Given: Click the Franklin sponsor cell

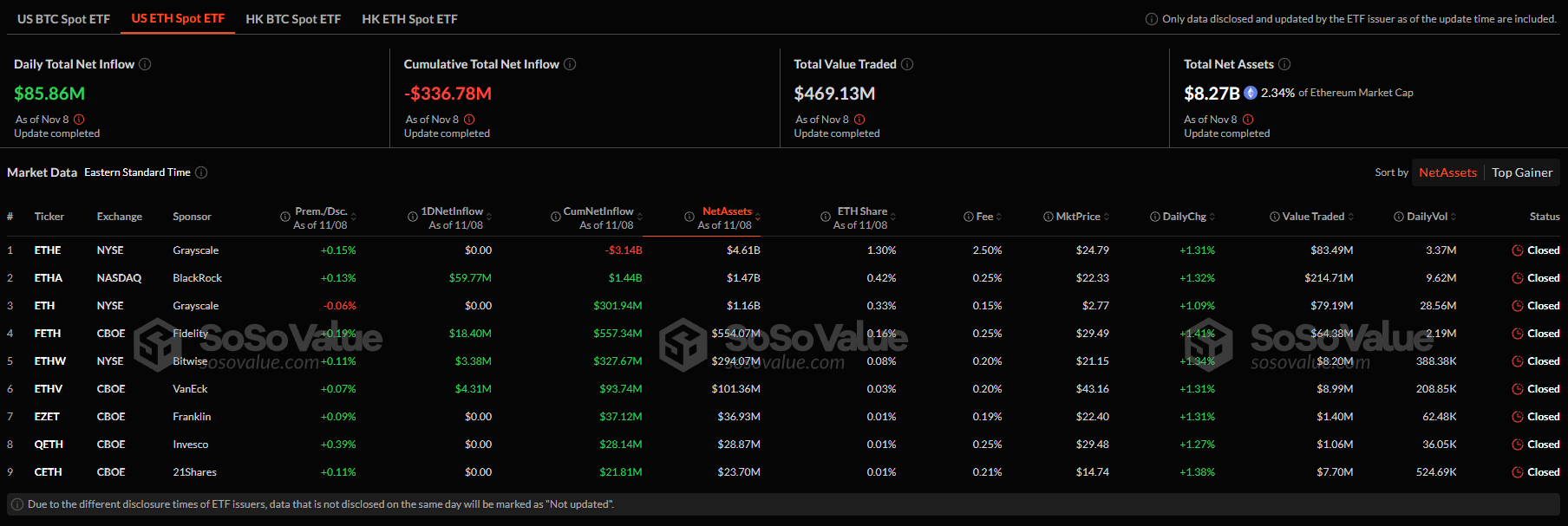Looking at the screenshot, I should (192, 417).
